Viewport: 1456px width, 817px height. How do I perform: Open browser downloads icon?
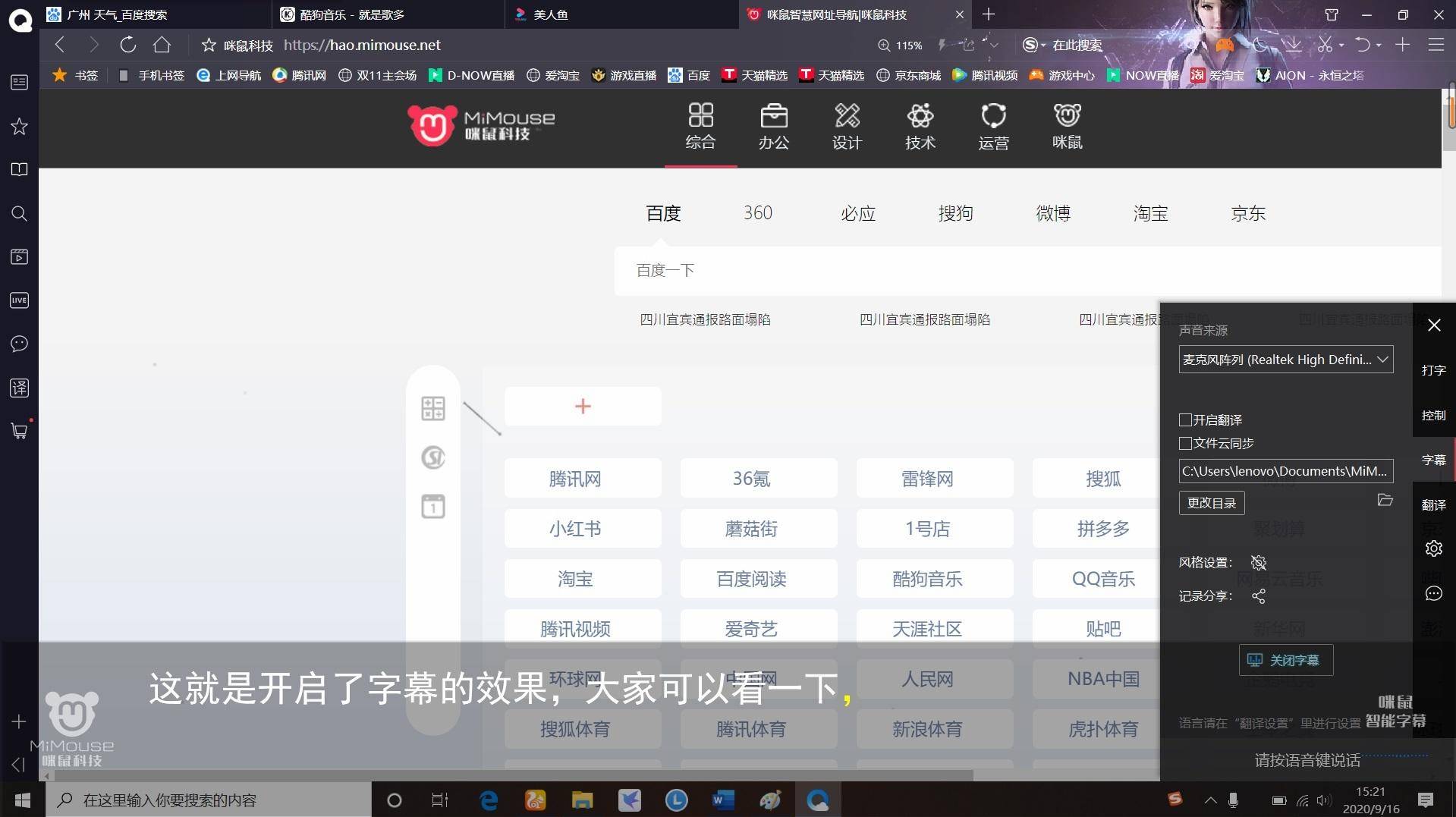pyautogui.click(x=1293, y=45)
